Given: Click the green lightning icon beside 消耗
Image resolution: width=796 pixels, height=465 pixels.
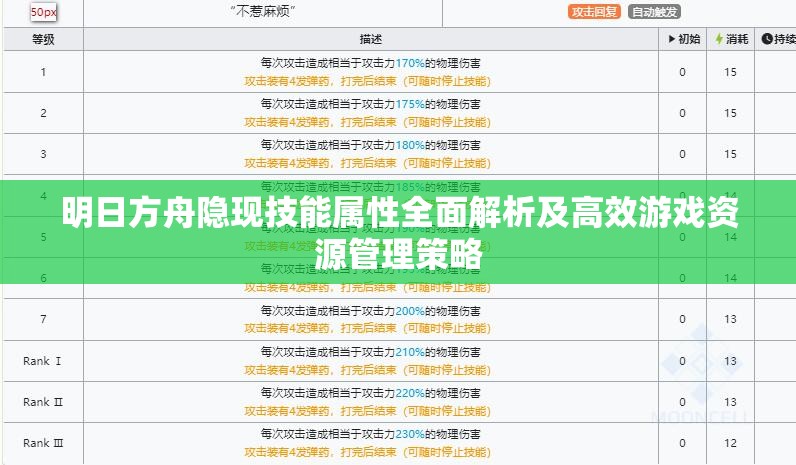Looking at the screenshot, I should coord(719,39).
